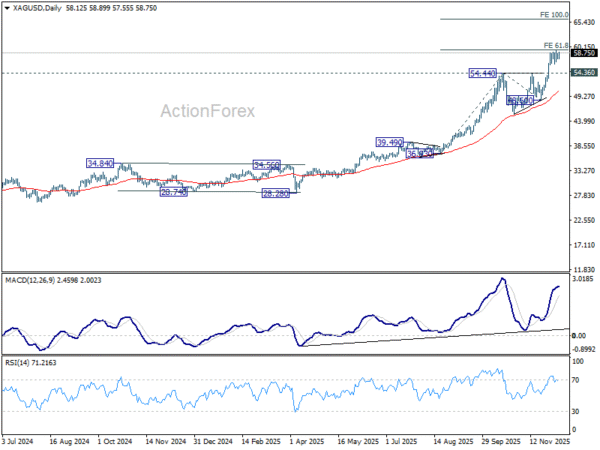Click the 11.830 price axis value
600x450 pixels.
584,269
